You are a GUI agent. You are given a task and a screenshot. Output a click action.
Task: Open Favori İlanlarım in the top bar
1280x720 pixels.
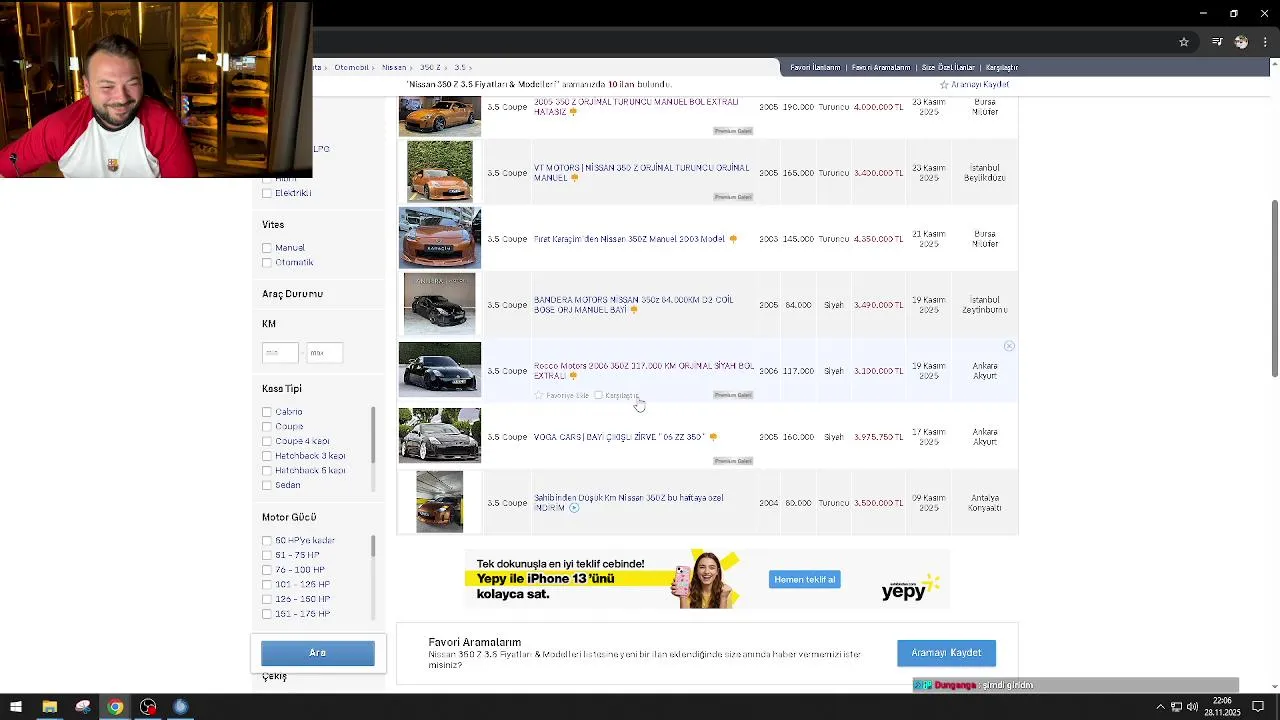pos(815,67)
